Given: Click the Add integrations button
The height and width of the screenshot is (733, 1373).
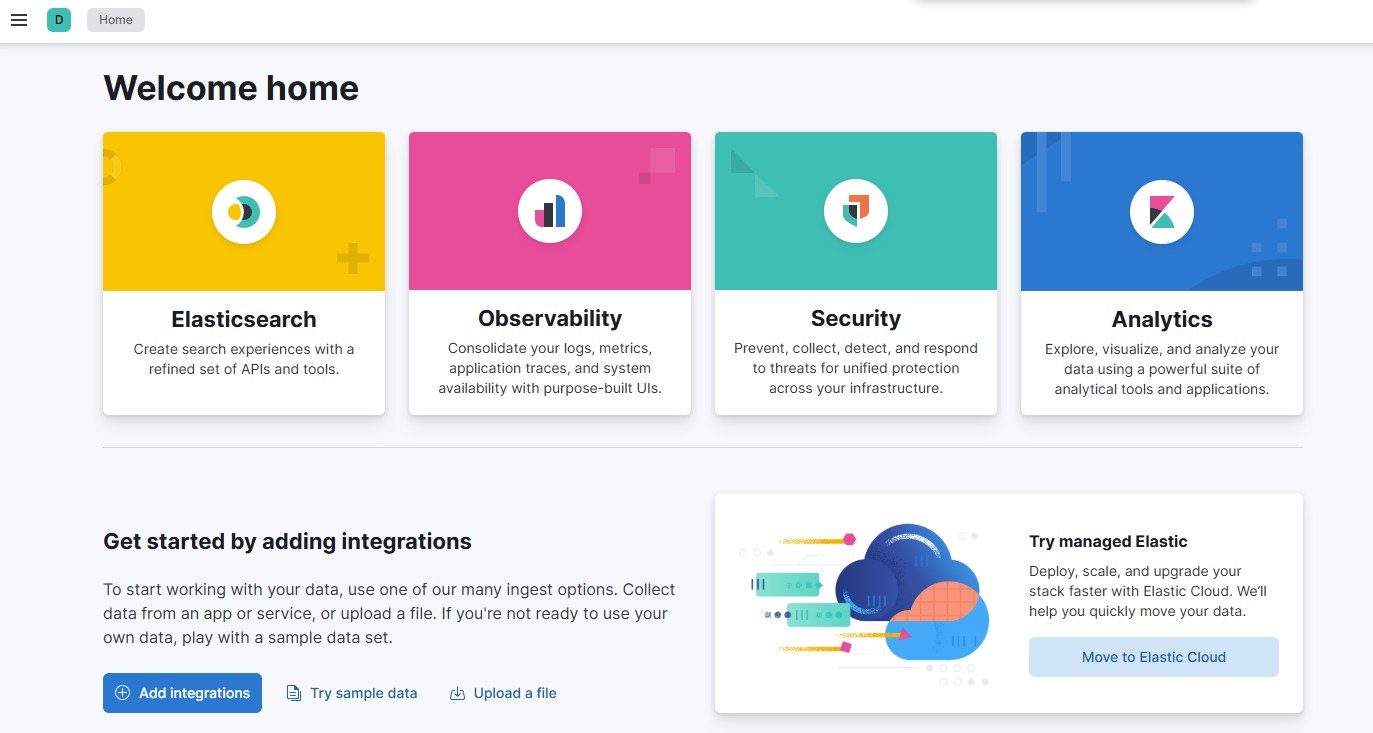Looking at the screenshot, I should pyautogui.click(x=182, y=693).
